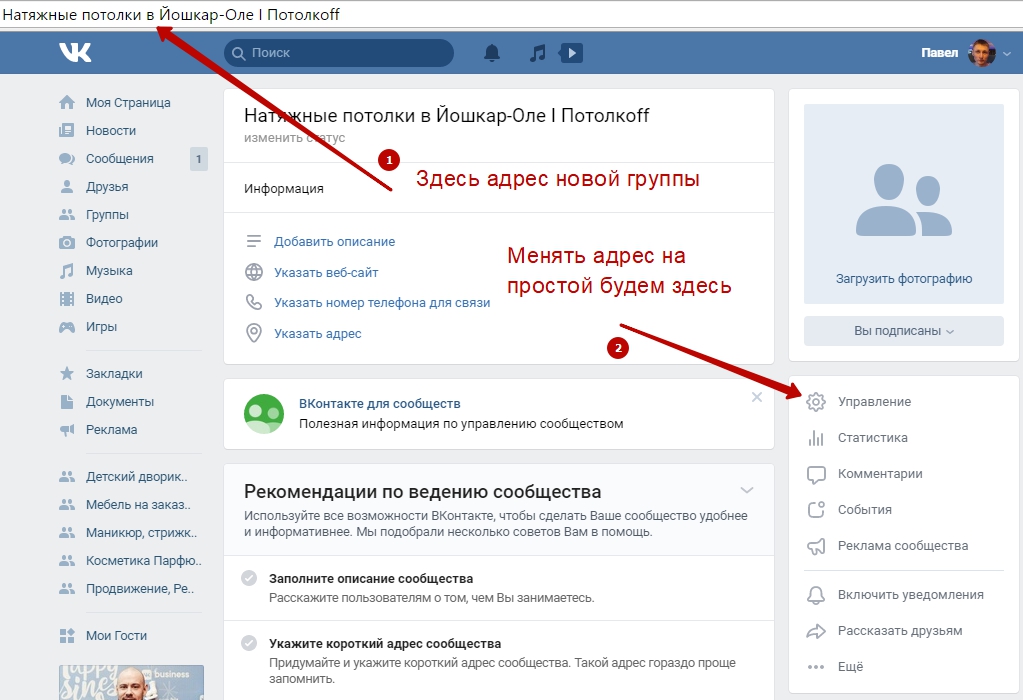Click the Комментарии speech bubble icon
Image resolution: width=1023 pixels, height=700 pixels.
click(816, 474)
